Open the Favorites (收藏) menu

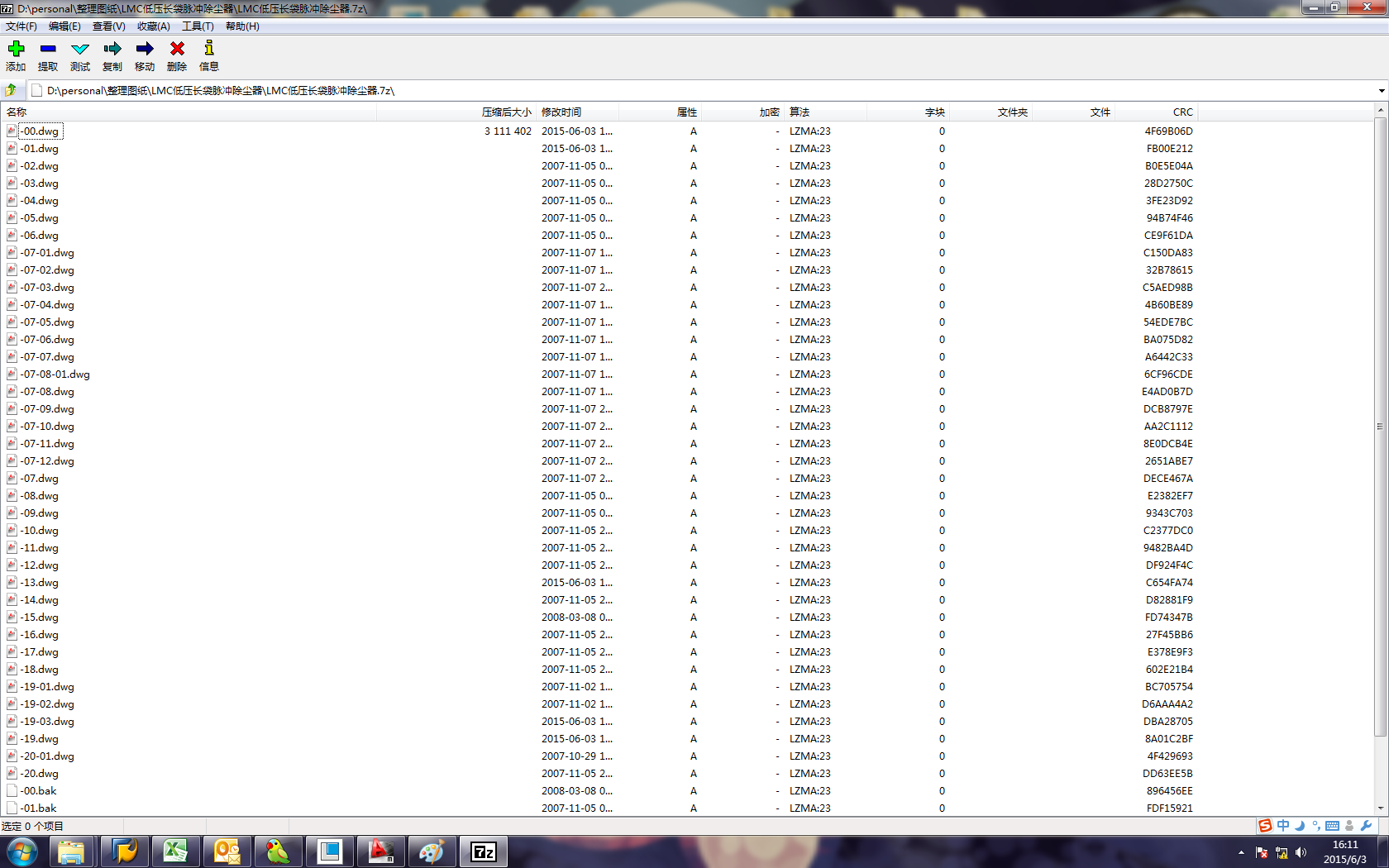pyautogui.click(x=154, y=26)
